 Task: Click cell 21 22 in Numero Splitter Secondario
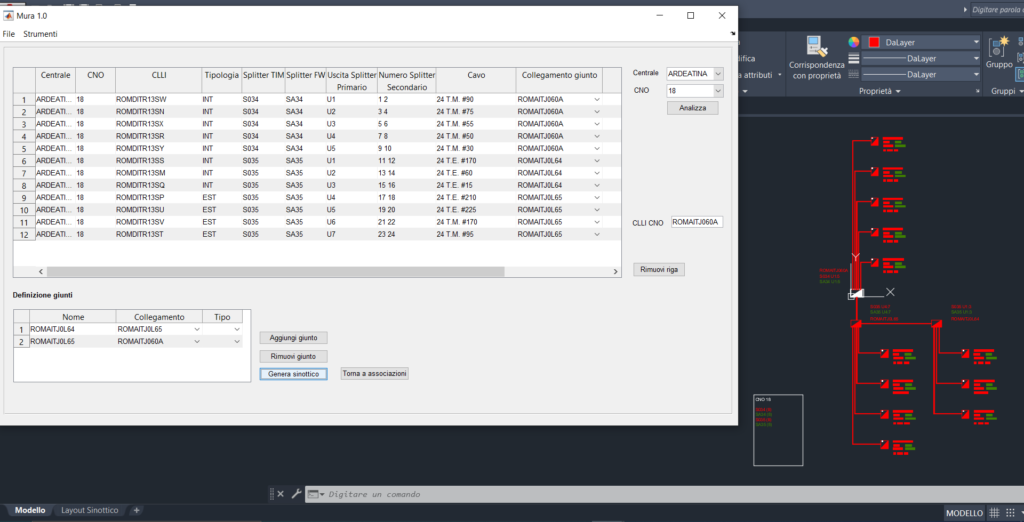[406, 222]
